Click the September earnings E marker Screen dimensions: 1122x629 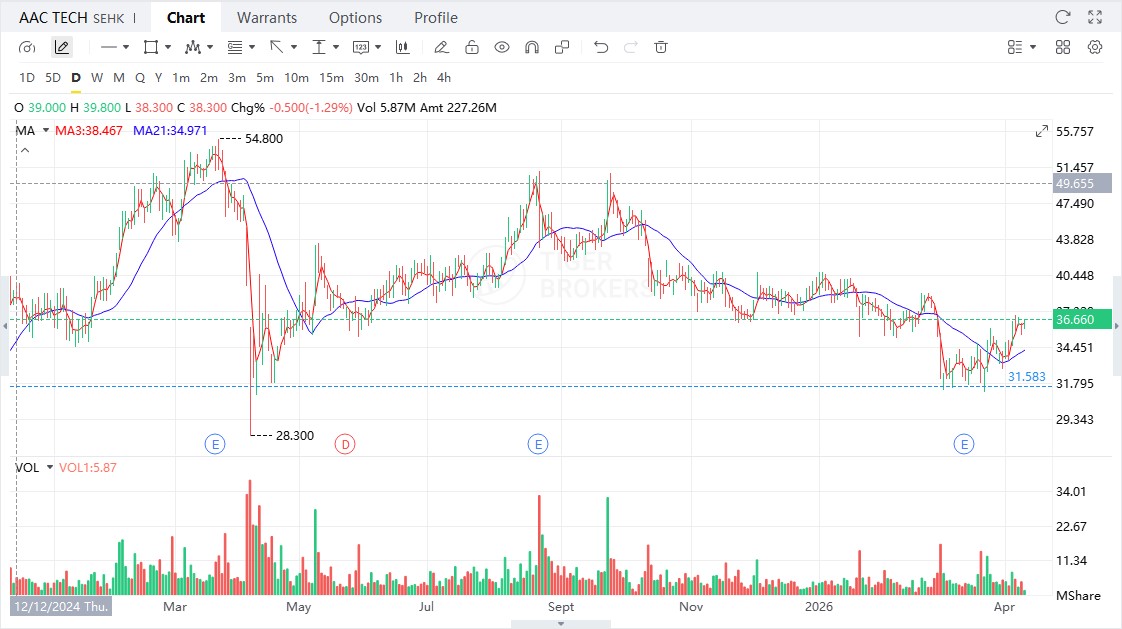(538, 444)
